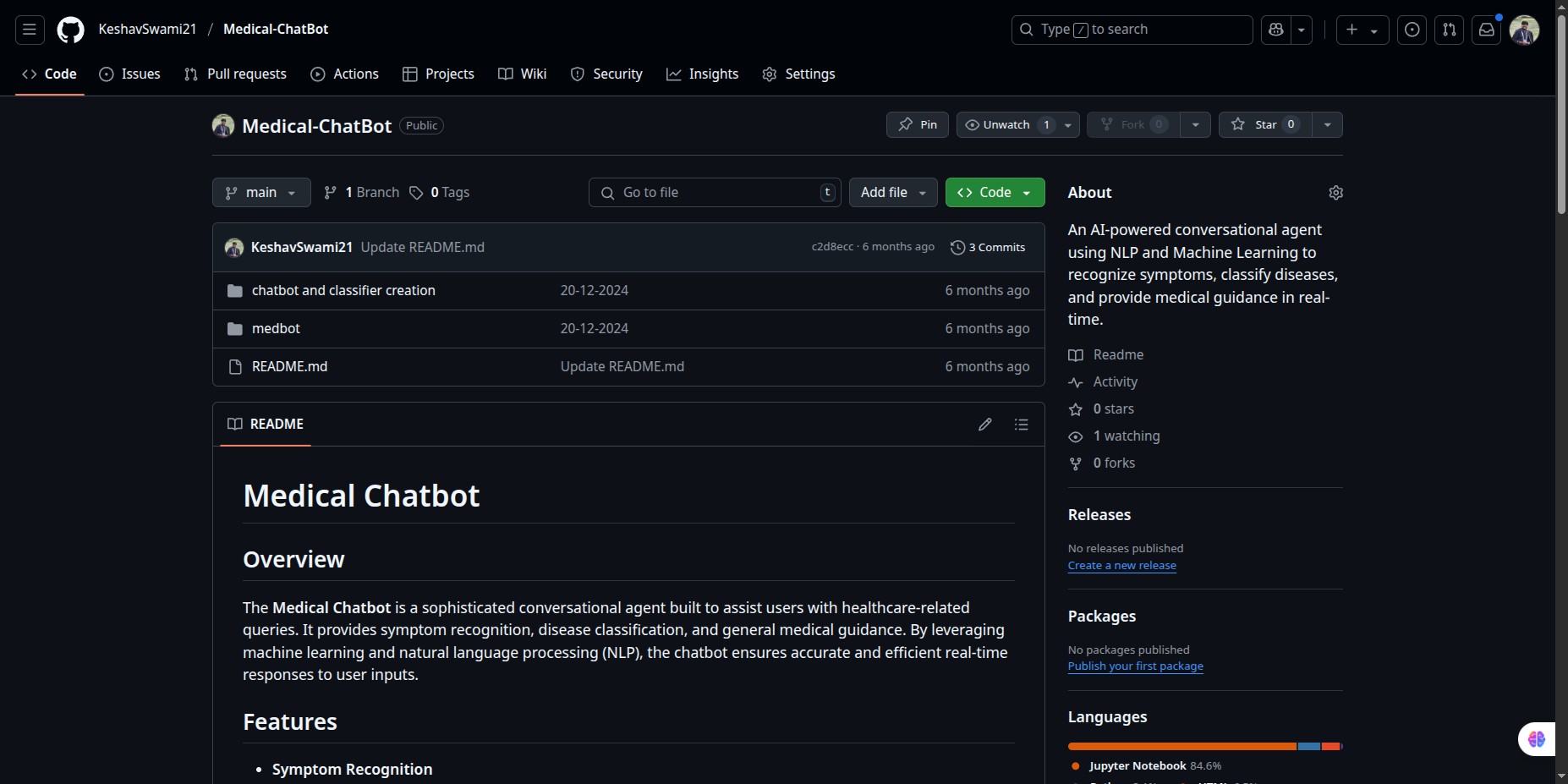The width and height of the screenshot is (1568, 784).
Task: Open the pull requests shortcut icon in header
Action: coord(1449,30)
